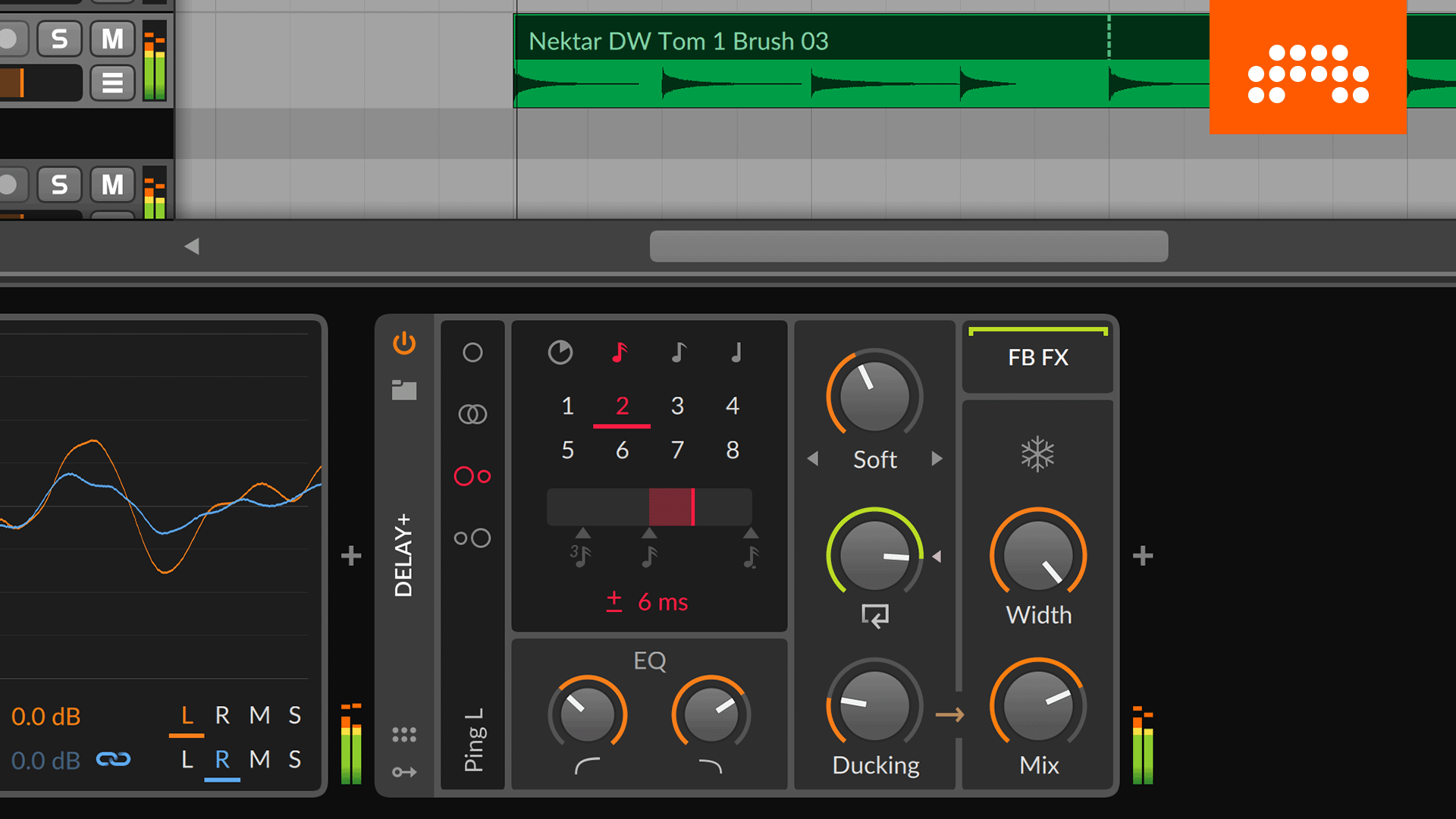Click the right arrow next to Soft label
Viewport: 1456px width, 819px height.
[935, 458]
